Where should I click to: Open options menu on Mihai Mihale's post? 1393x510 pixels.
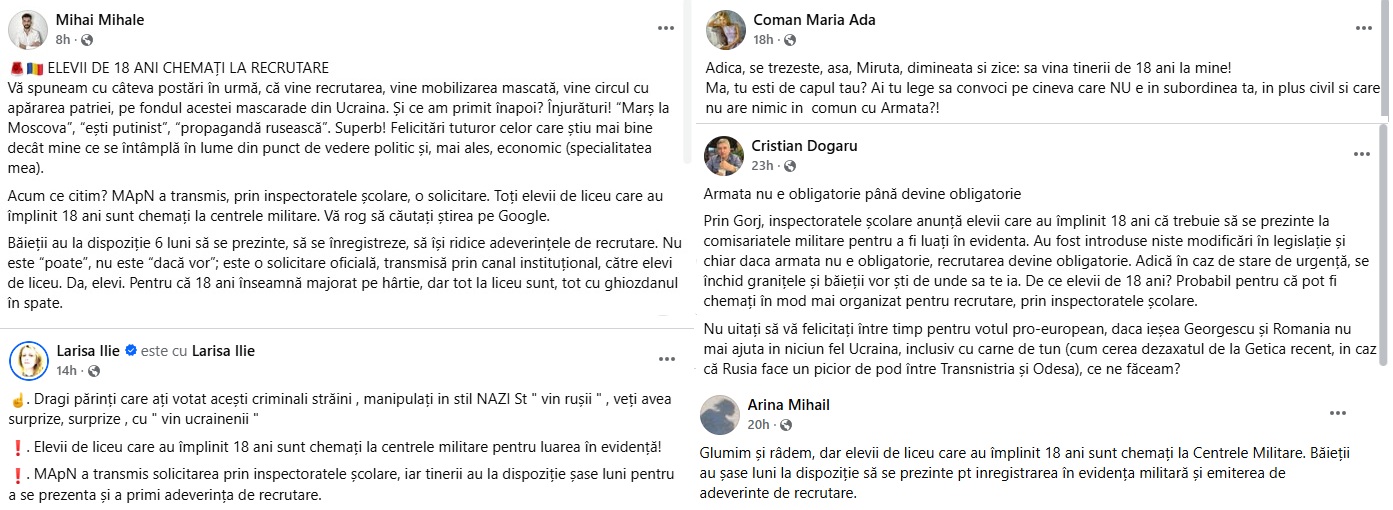point(666,28)
